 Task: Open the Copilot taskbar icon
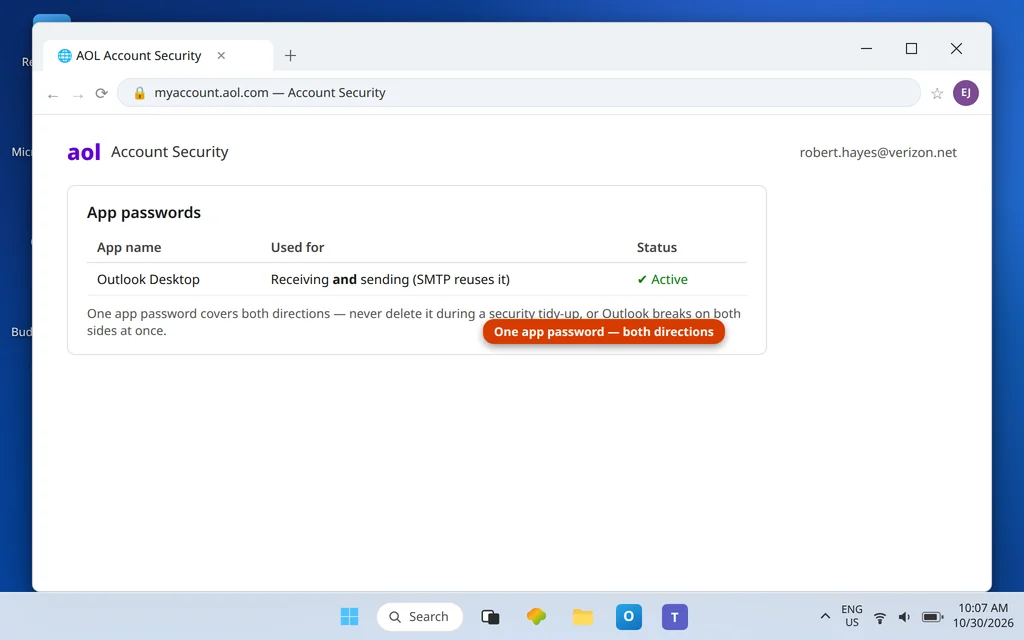point(536,616)
